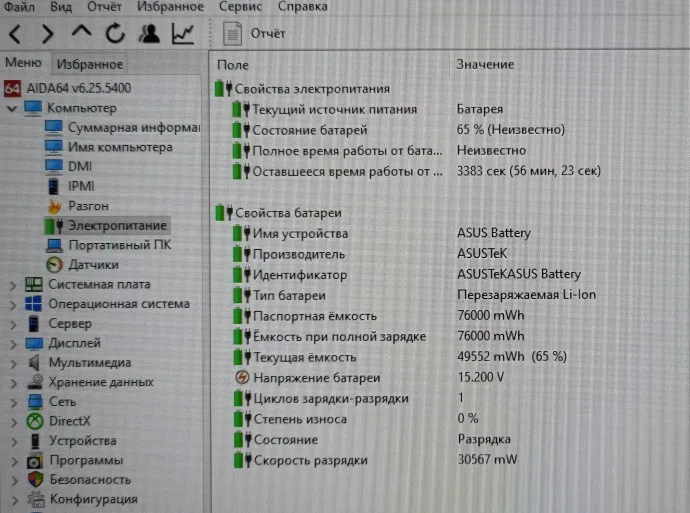The image size is (690, 513).
Task: Select the Дисплей monitor icon
Action: tap(34, 343)
